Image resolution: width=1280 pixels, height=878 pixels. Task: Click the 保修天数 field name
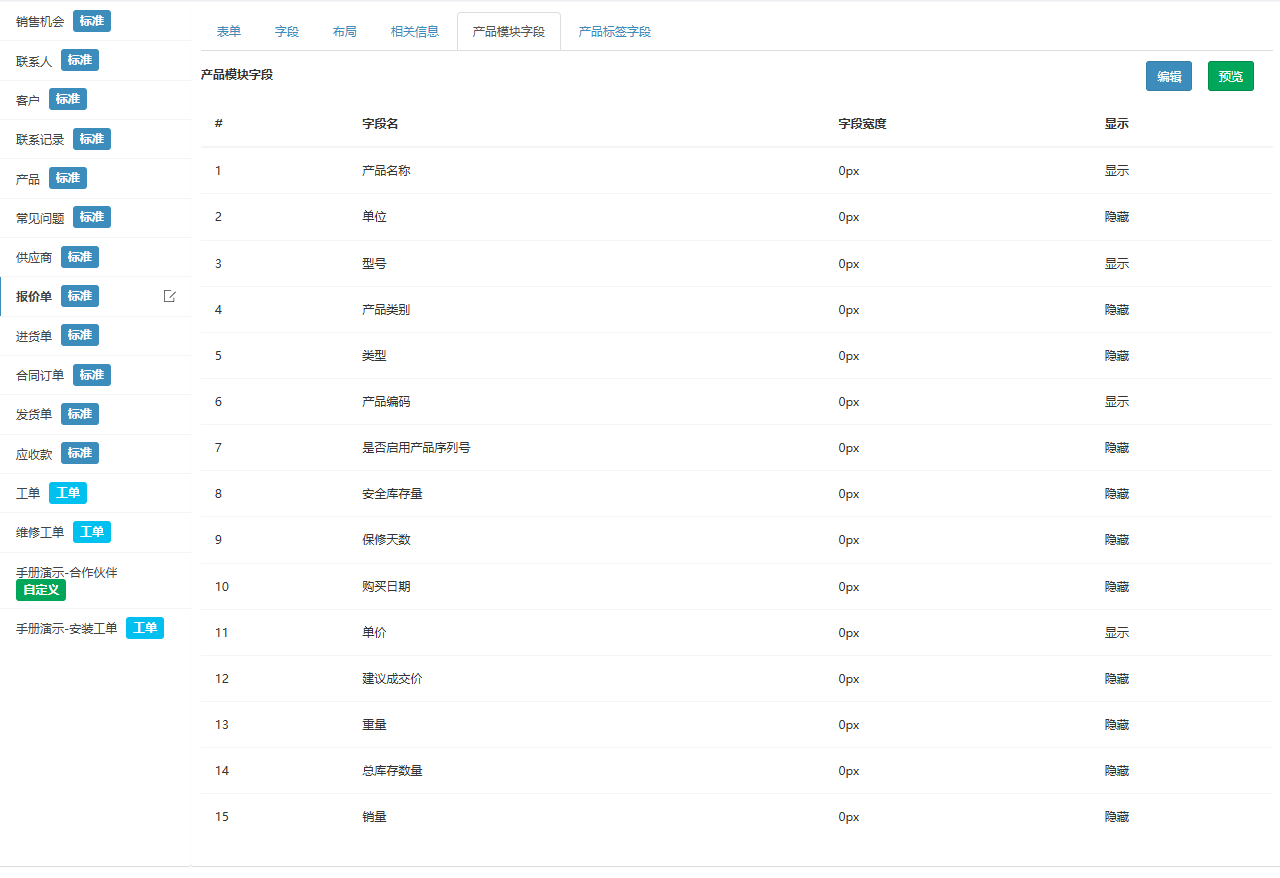[386, 540]
